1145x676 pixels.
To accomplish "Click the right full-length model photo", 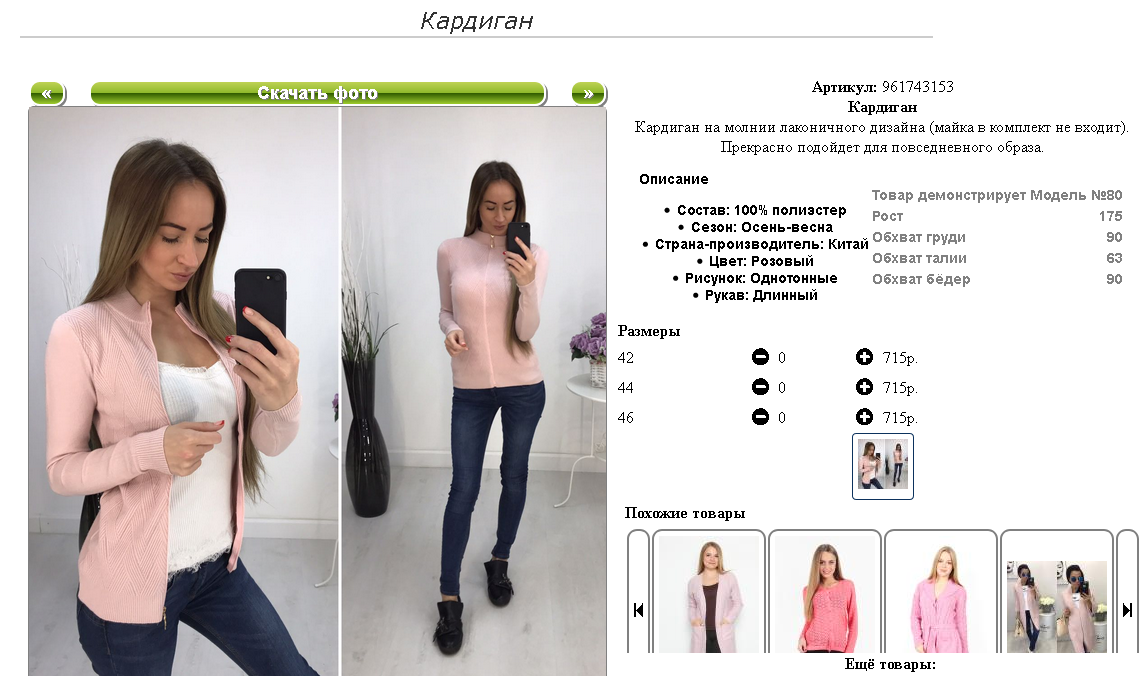I will point(474,392).
